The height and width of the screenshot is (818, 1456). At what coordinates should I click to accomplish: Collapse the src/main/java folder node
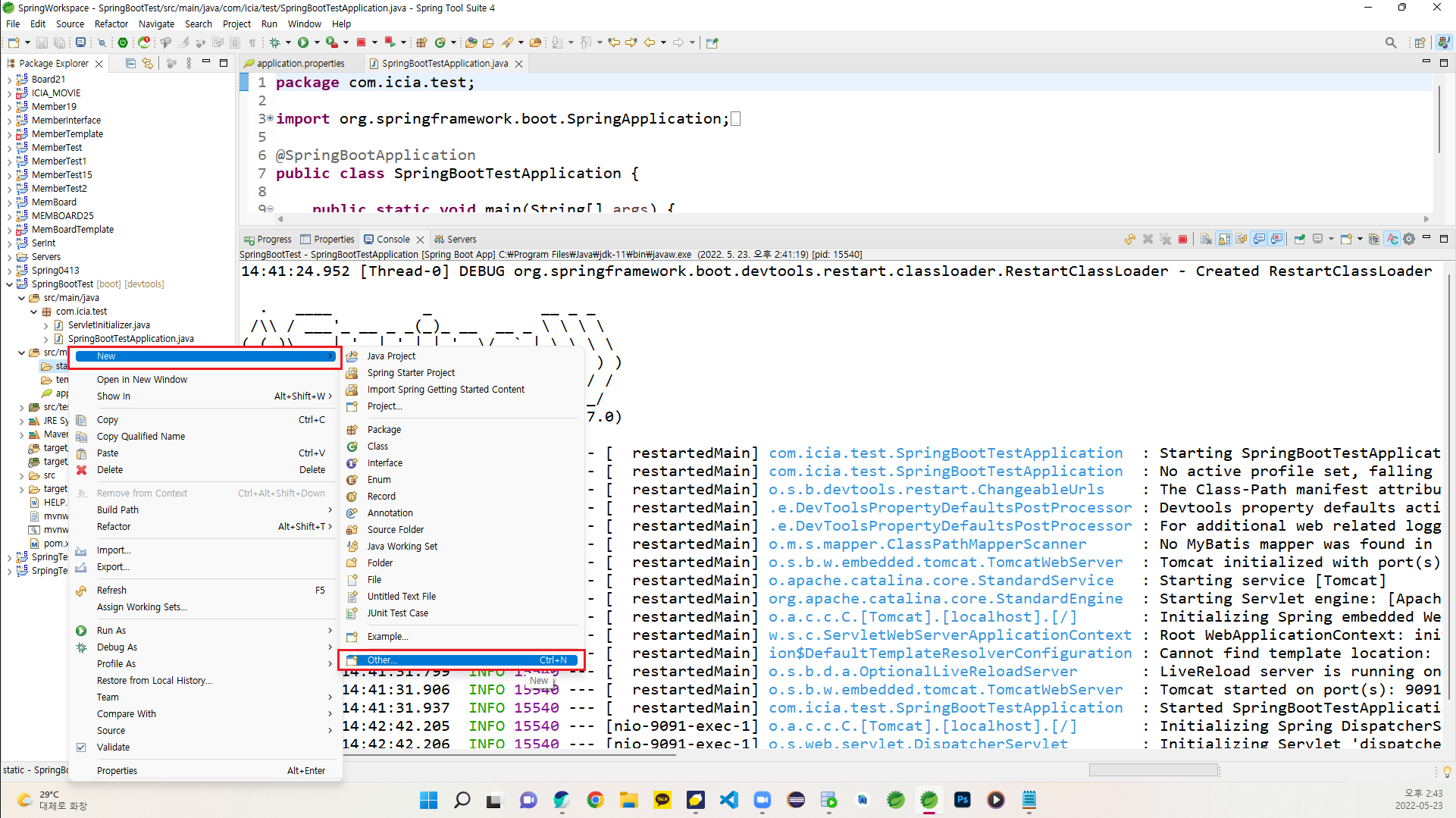pos(21,298)
